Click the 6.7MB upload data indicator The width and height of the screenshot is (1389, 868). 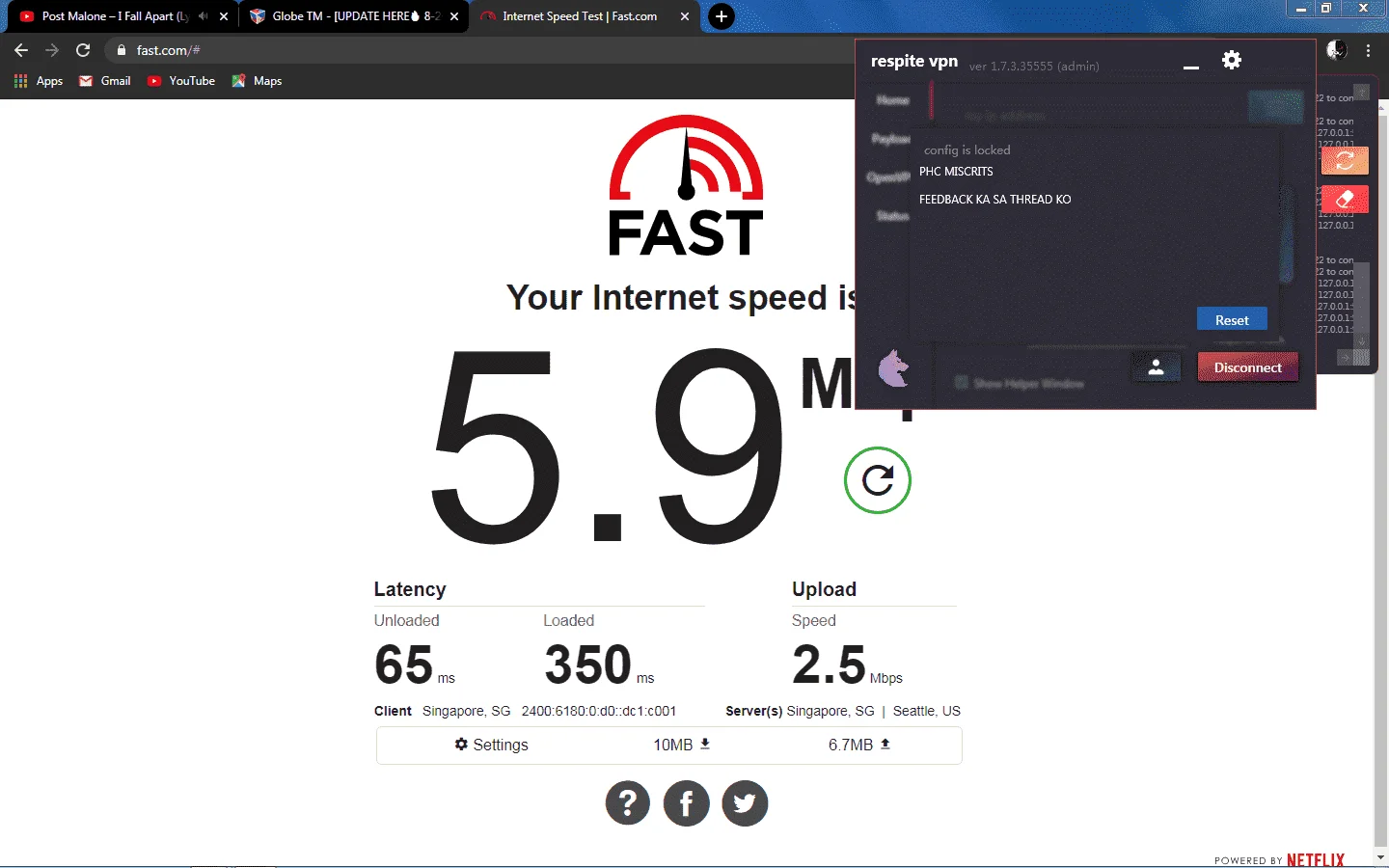pos(858,745)
